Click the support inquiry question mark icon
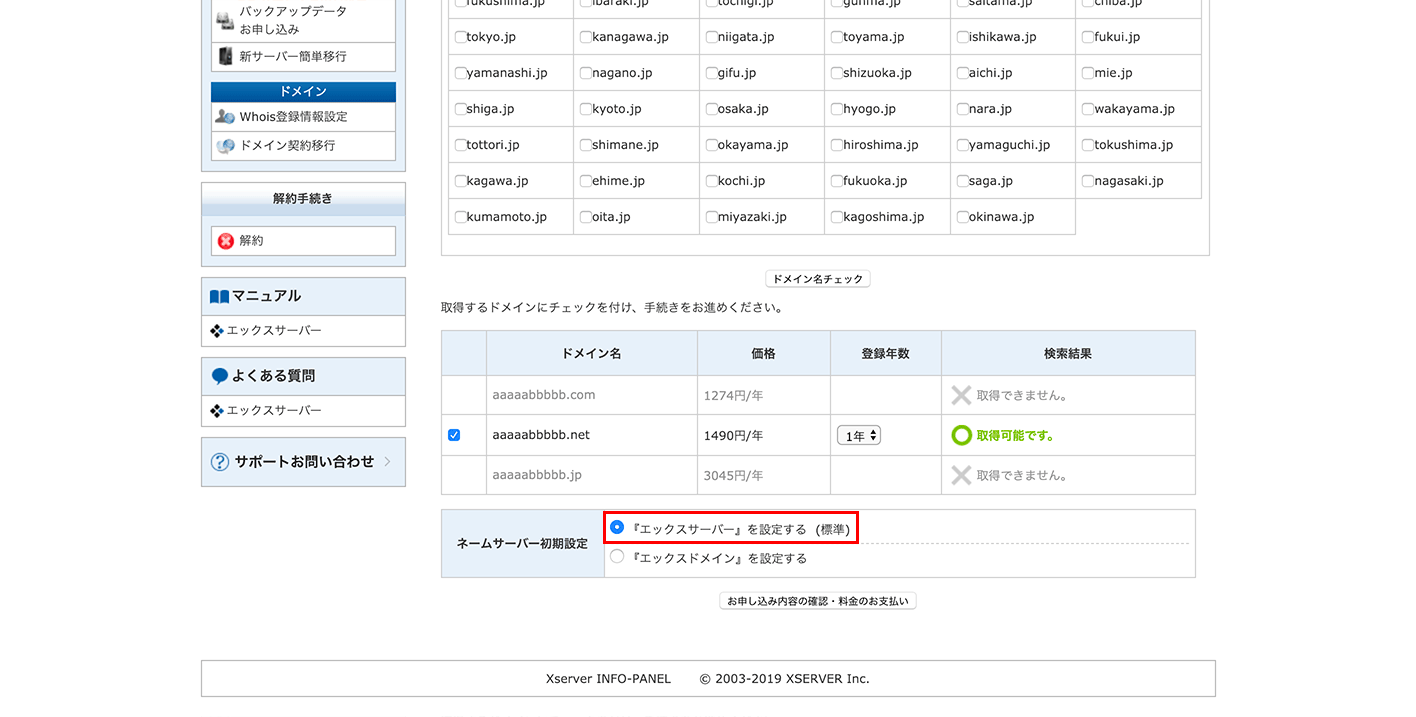The image size is (1416, 717). (220, 462)
